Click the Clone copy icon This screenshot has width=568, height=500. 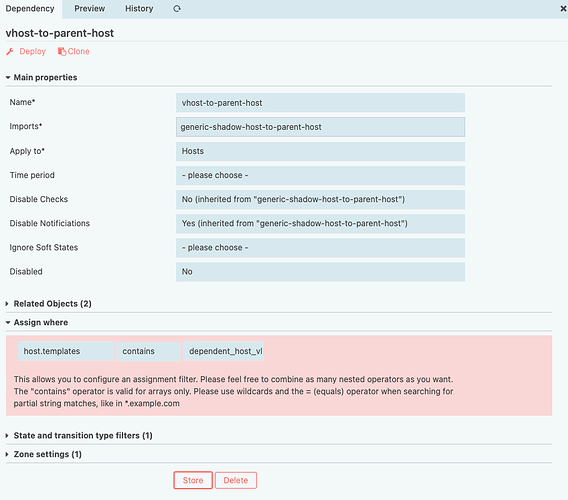62,51
